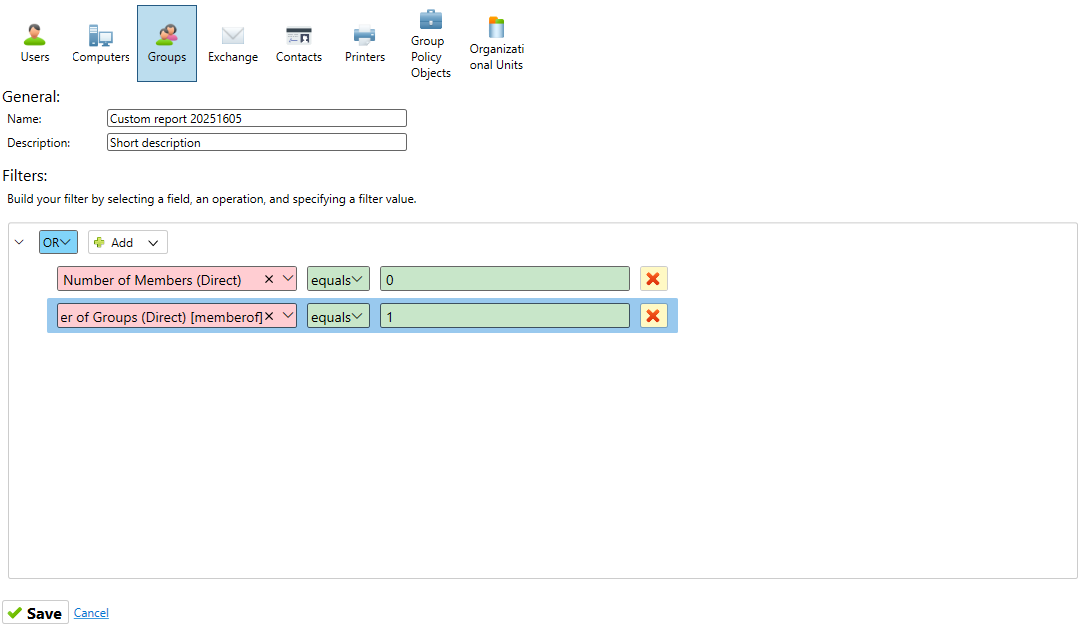
Task: Cancel the report editing
Action: (91, 612)
